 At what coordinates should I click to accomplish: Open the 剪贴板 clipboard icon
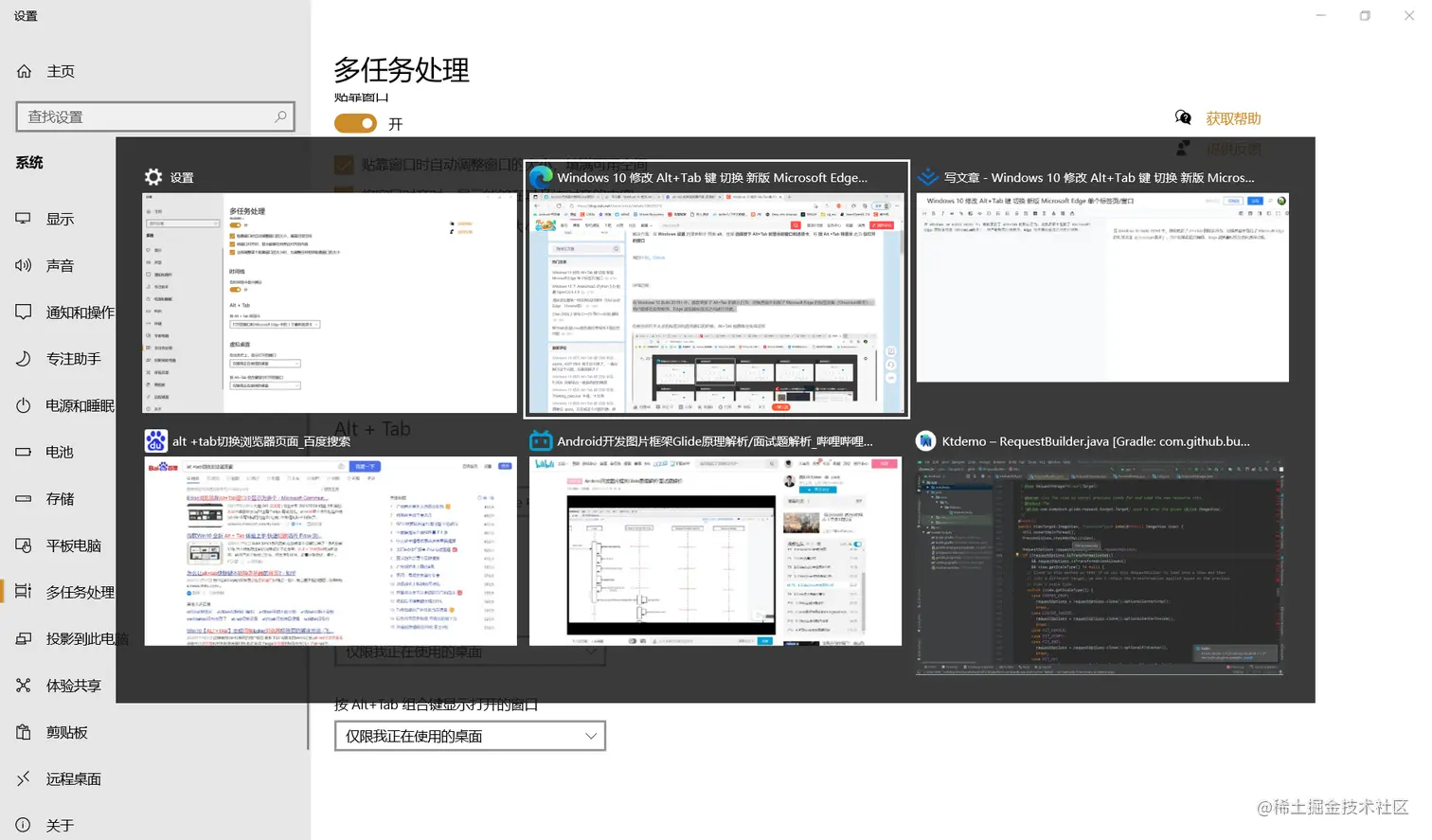tap(24, 732)
